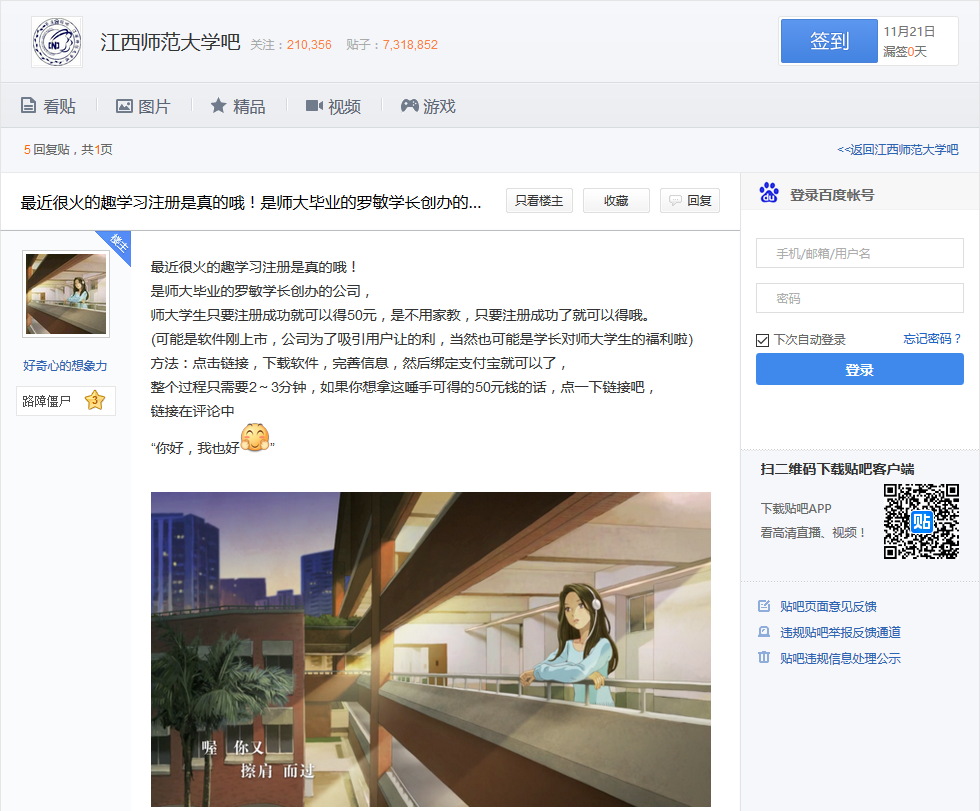This screenshot has height=811, width=980.
Task: Switch to the 图片 tab
Action: tap(143, 106)
